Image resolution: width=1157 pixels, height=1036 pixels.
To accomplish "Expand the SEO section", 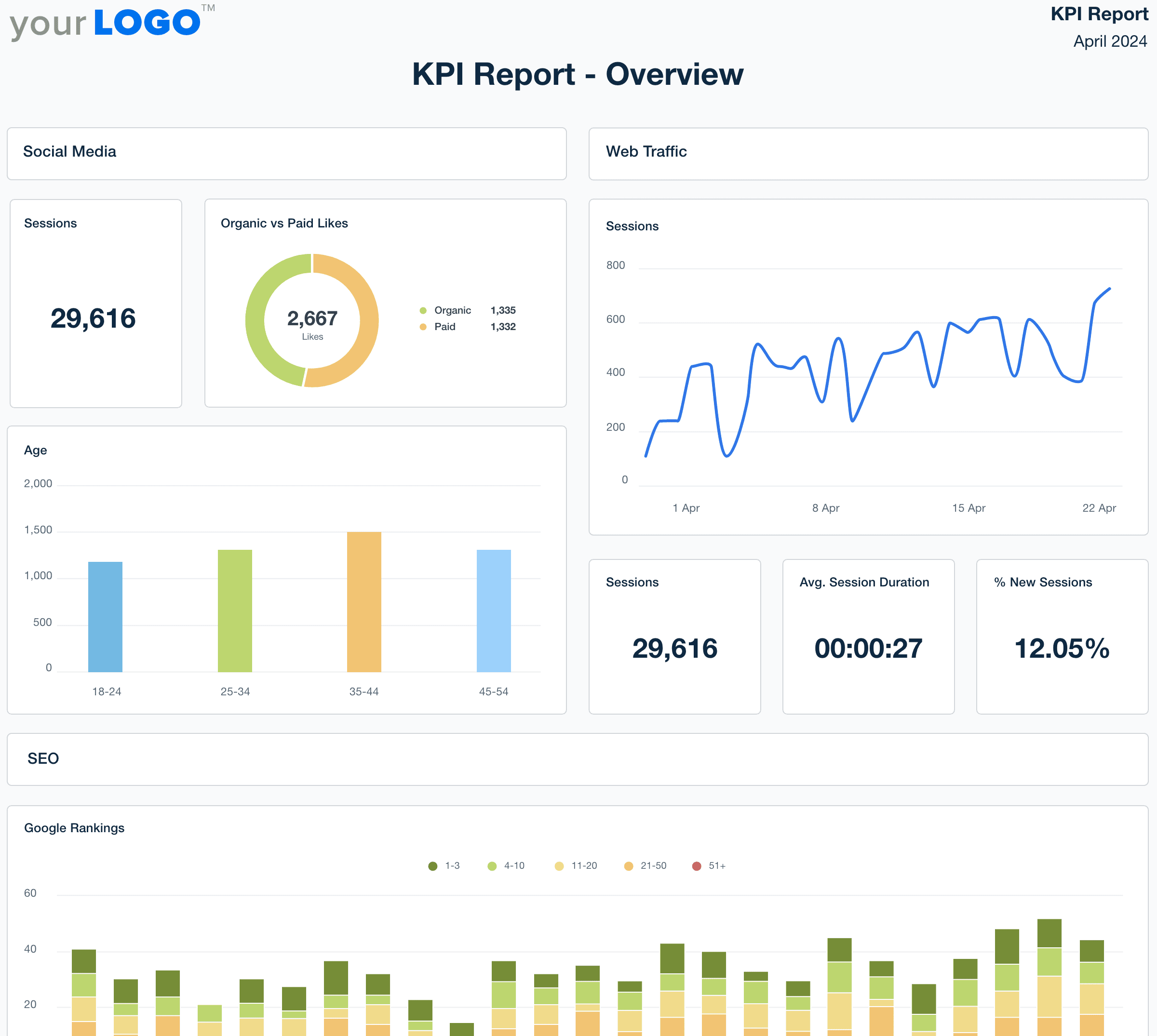I will 43,759.
